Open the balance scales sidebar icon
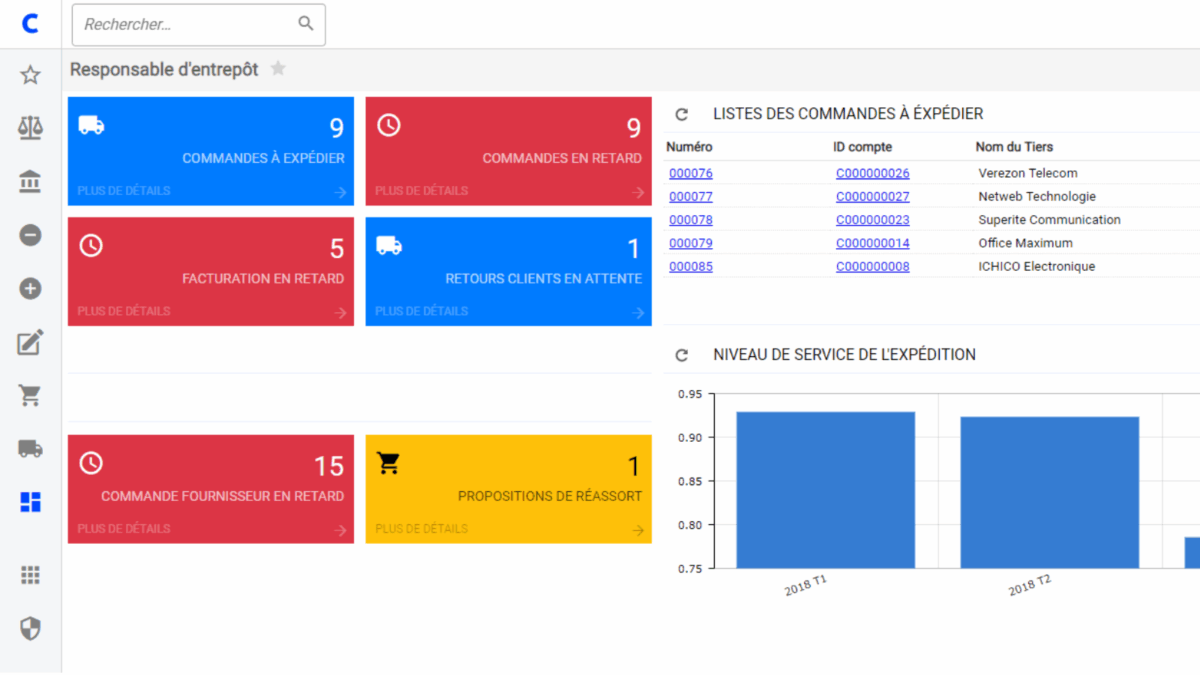 point(30,128)
